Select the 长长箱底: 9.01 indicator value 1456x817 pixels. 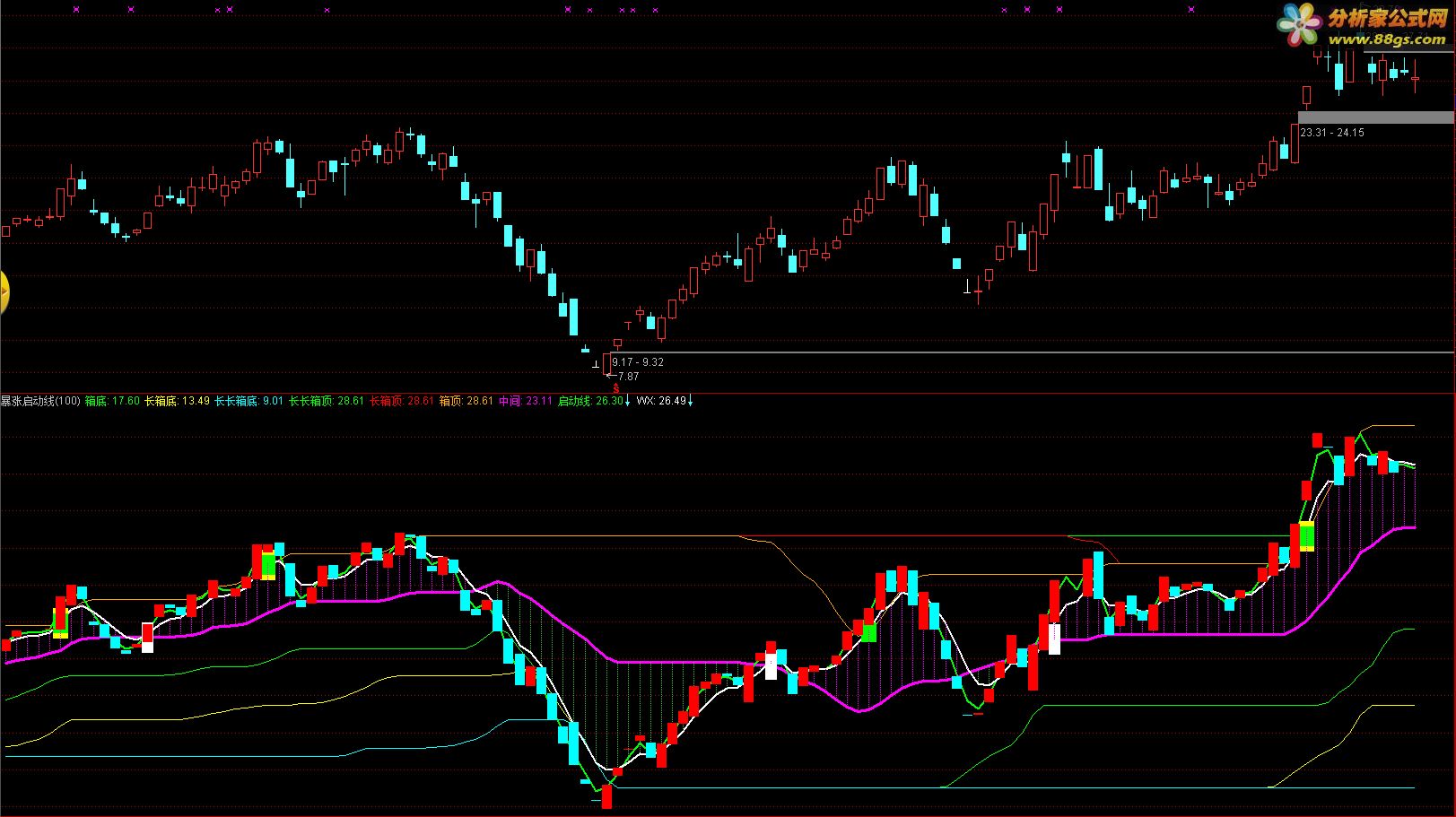pos(248,401)
